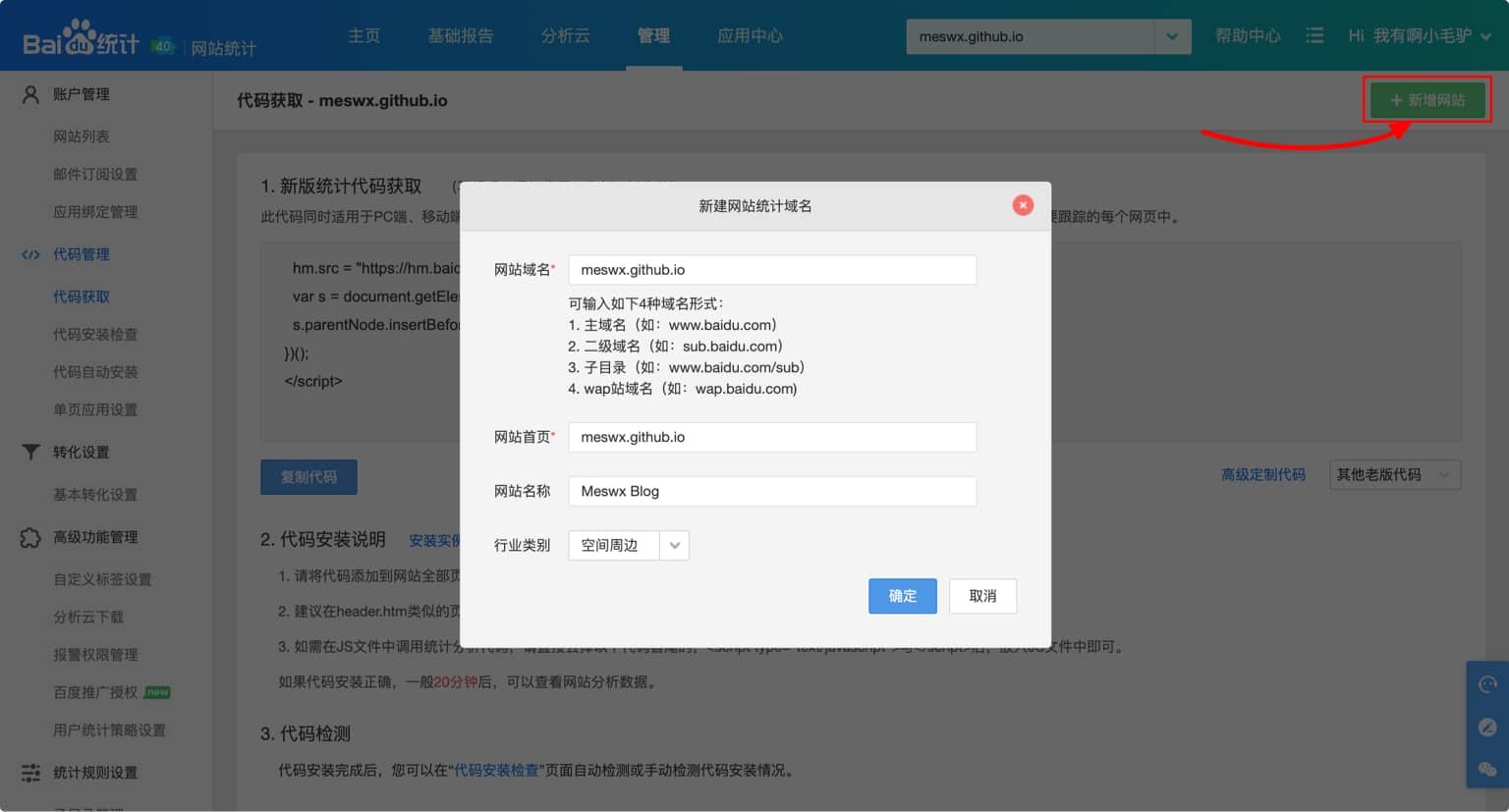Click the 复制代码 button
The height and width of the screenshot is (812, 1509).
click(308, 476)
